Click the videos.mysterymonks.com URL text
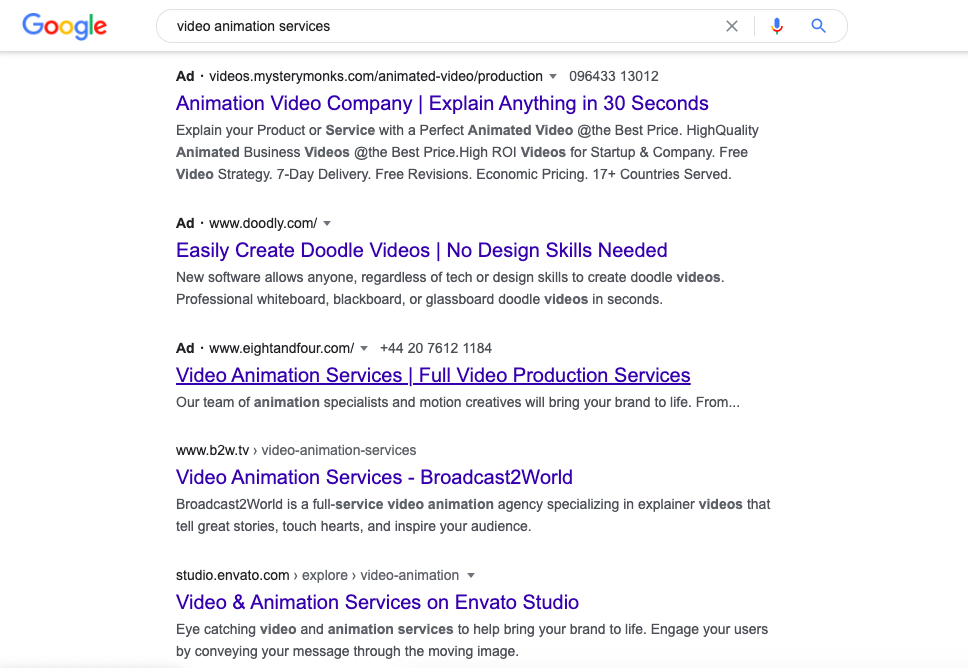This screenshot has height=668, width=968. coord(375,77)
